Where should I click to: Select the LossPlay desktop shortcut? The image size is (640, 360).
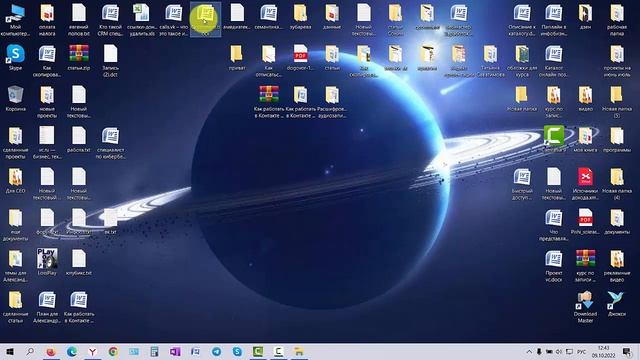pyautogui.click(x=47, y=262)
